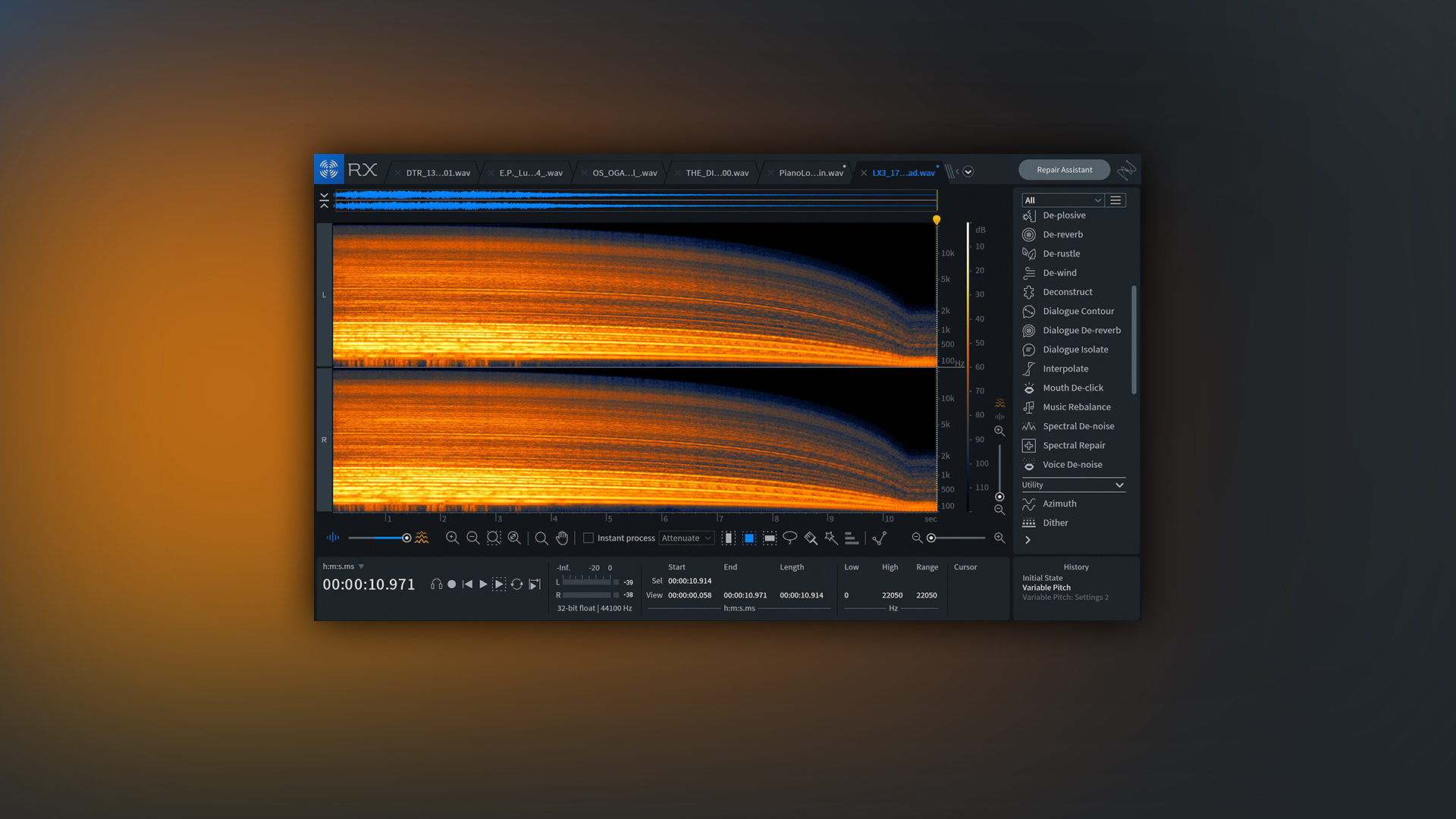Image resolution: width=1456 pixels, height=819 pixels.
Task: Open the Dither utility
Action: click(1055, 522)
